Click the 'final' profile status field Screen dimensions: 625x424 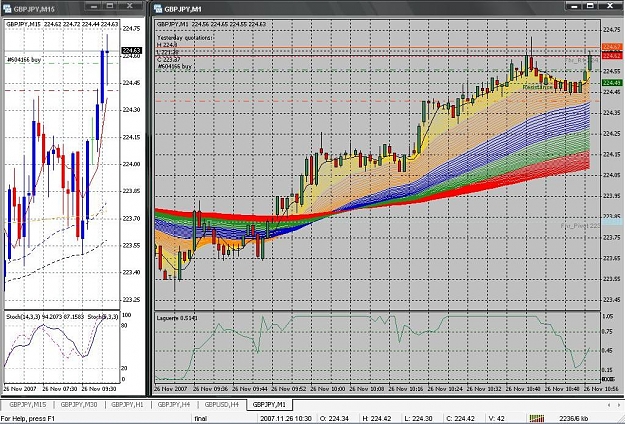tap(200, 419)
